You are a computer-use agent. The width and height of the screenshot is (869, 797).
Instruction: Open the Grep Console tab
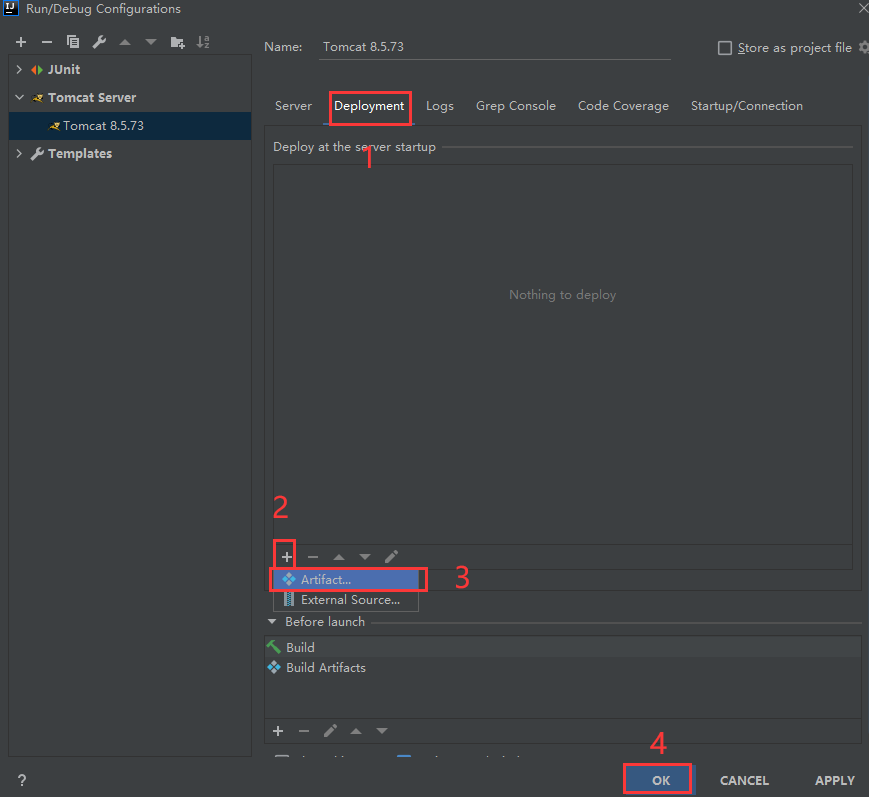515,105
